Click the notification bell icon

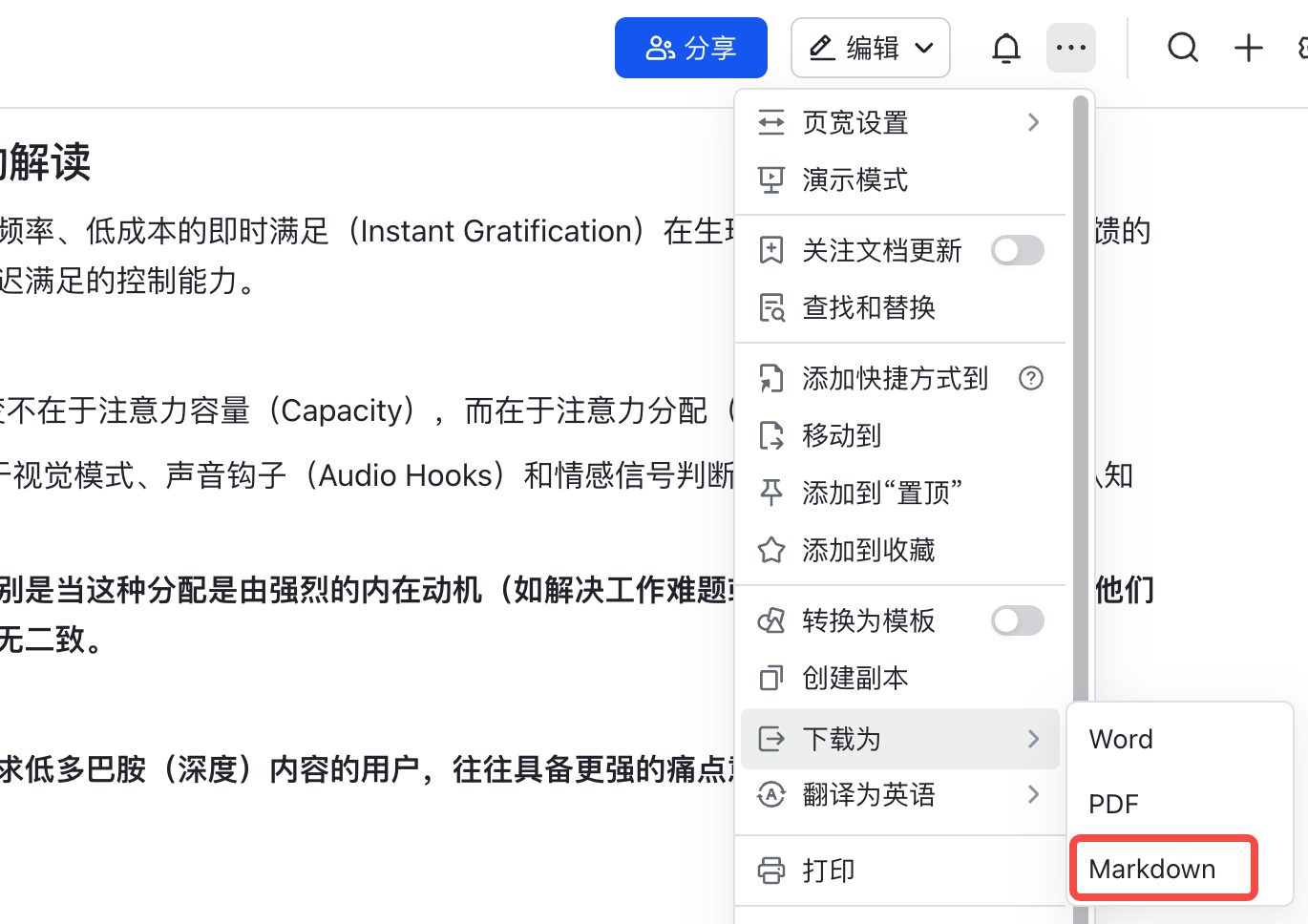(x=1006, y=48)
